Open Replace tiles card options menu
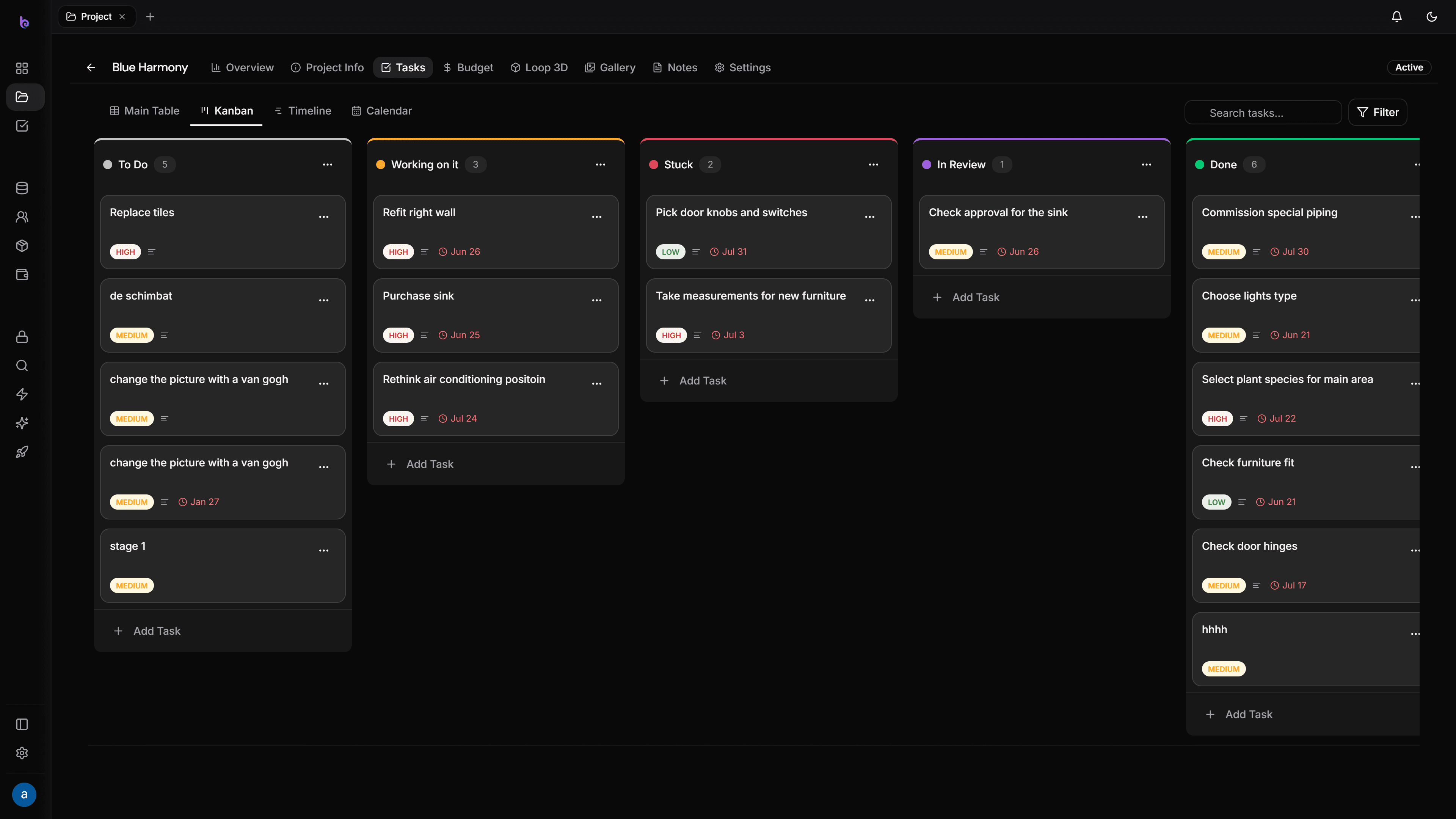The height and width of the screenshot is (819, 1456). pyautogui.click(x=323, y=217)
